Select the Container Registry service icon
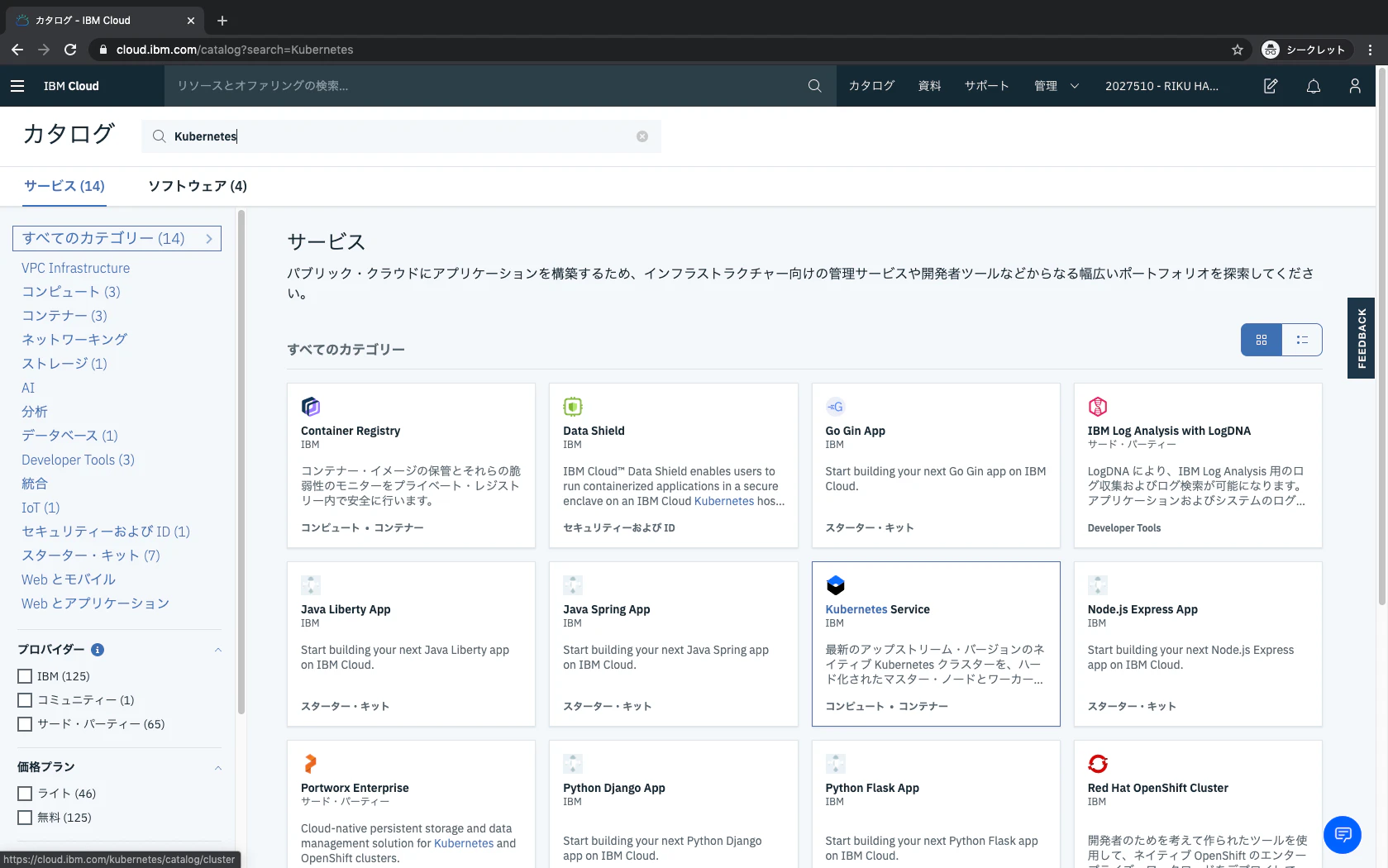This screenshot has height=868, width=1388. tap(311, 406)
